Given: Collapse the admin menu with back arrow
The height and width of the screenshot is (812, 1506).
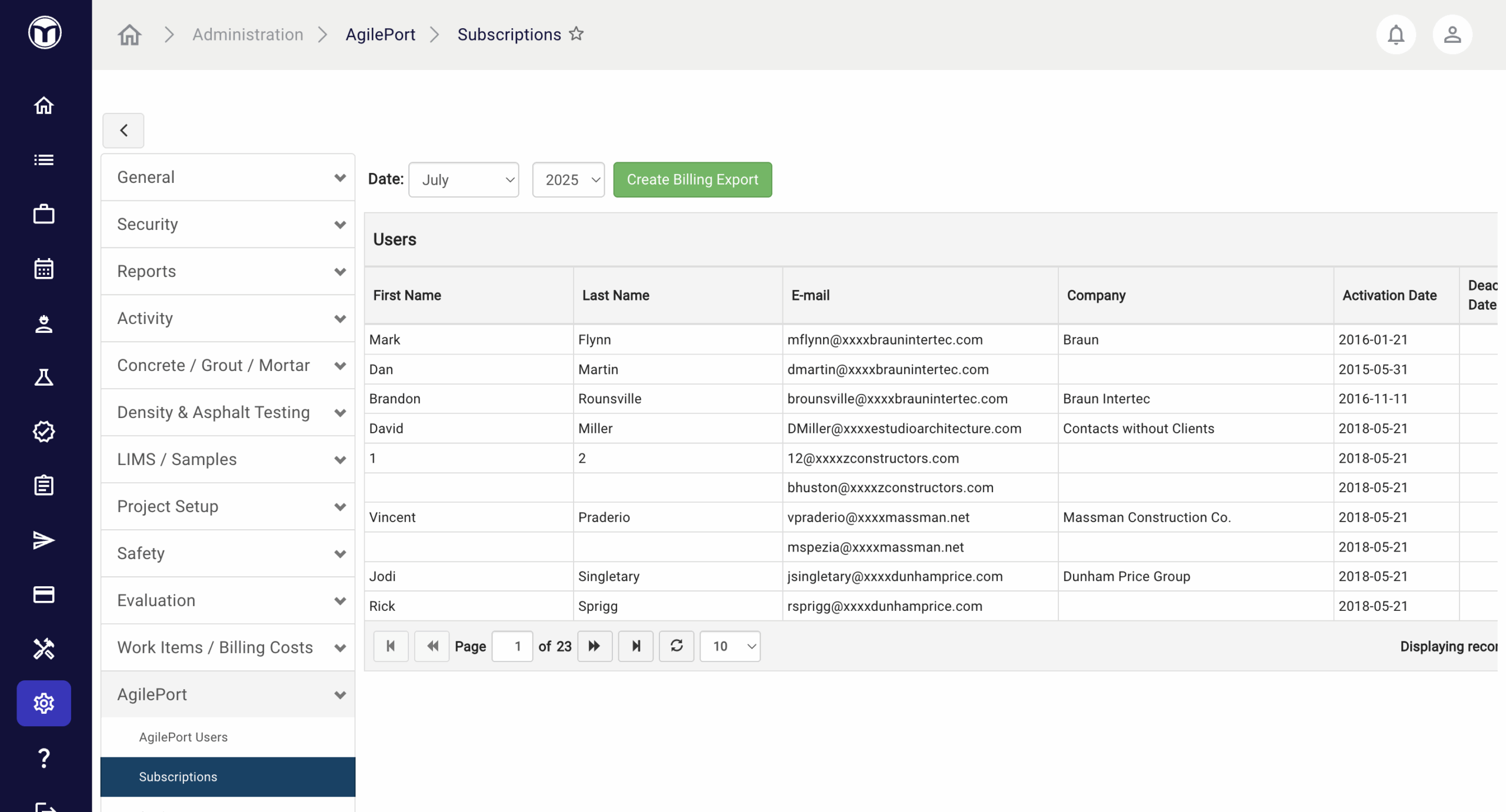Looking at the screenshot, I should [124, 131].
